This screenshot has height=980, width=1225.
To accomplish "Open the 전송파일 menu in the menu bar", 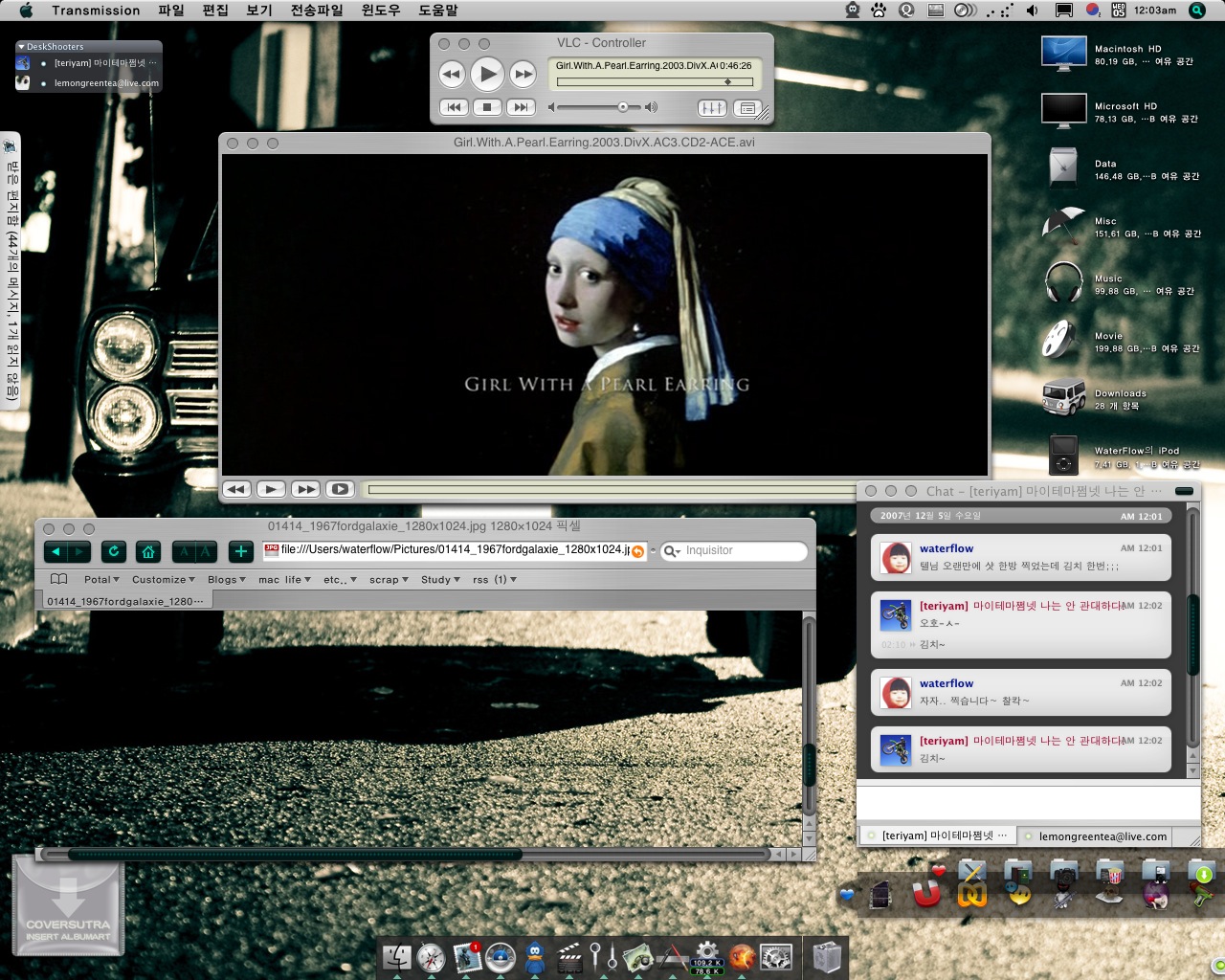I will (317, 11).
